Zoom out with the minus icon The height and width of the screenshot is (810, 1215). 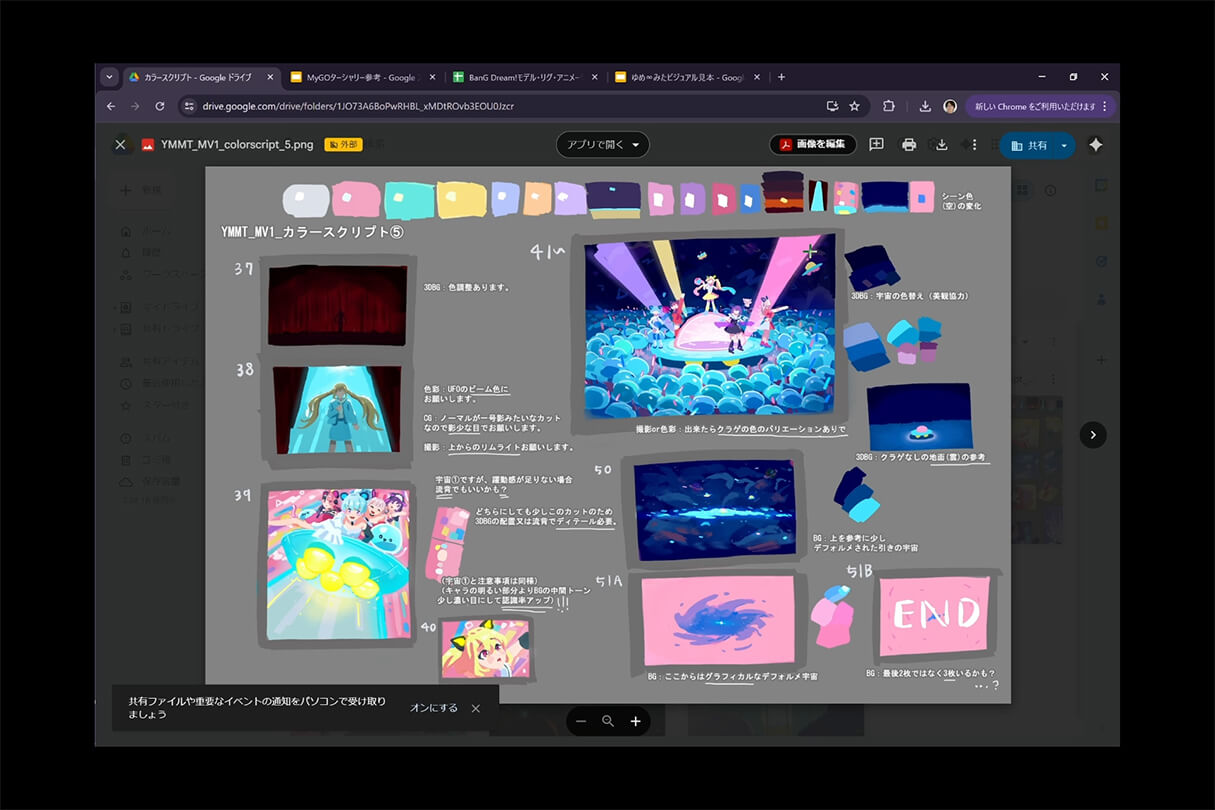click(581, 721)
